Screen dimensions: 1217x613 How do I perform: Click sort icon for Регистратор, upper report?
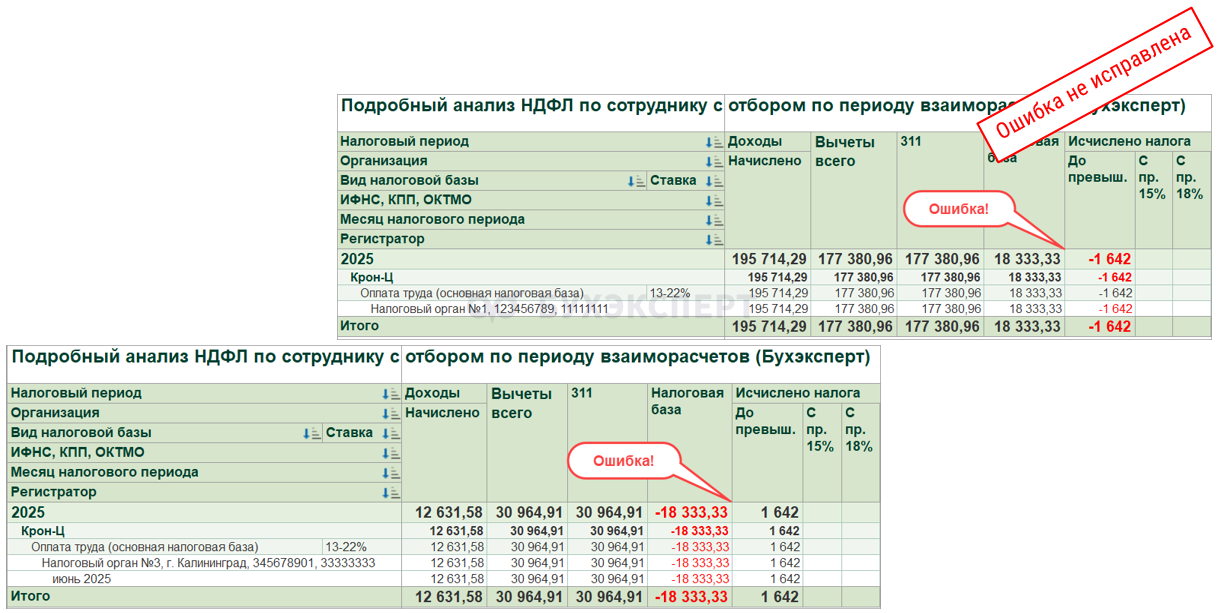(x=714, y=239)
